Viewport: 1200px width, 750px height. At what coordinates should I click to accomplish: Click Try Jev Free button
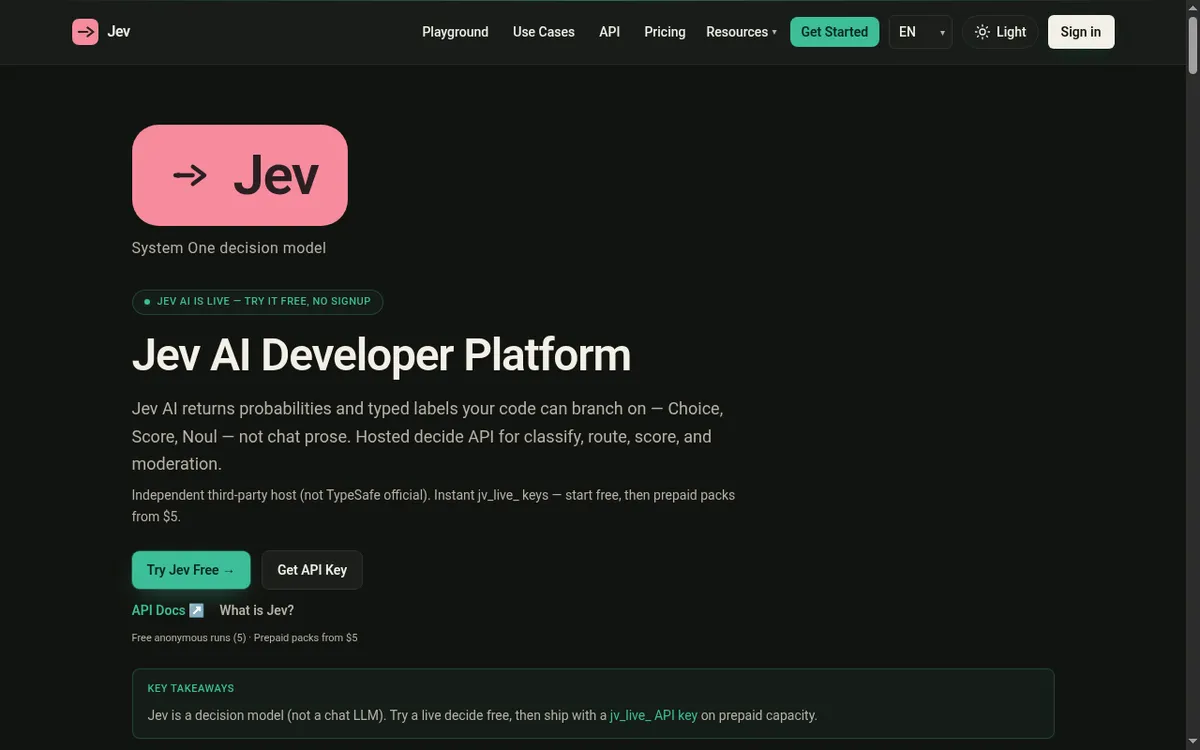click(x=191, y=570)
